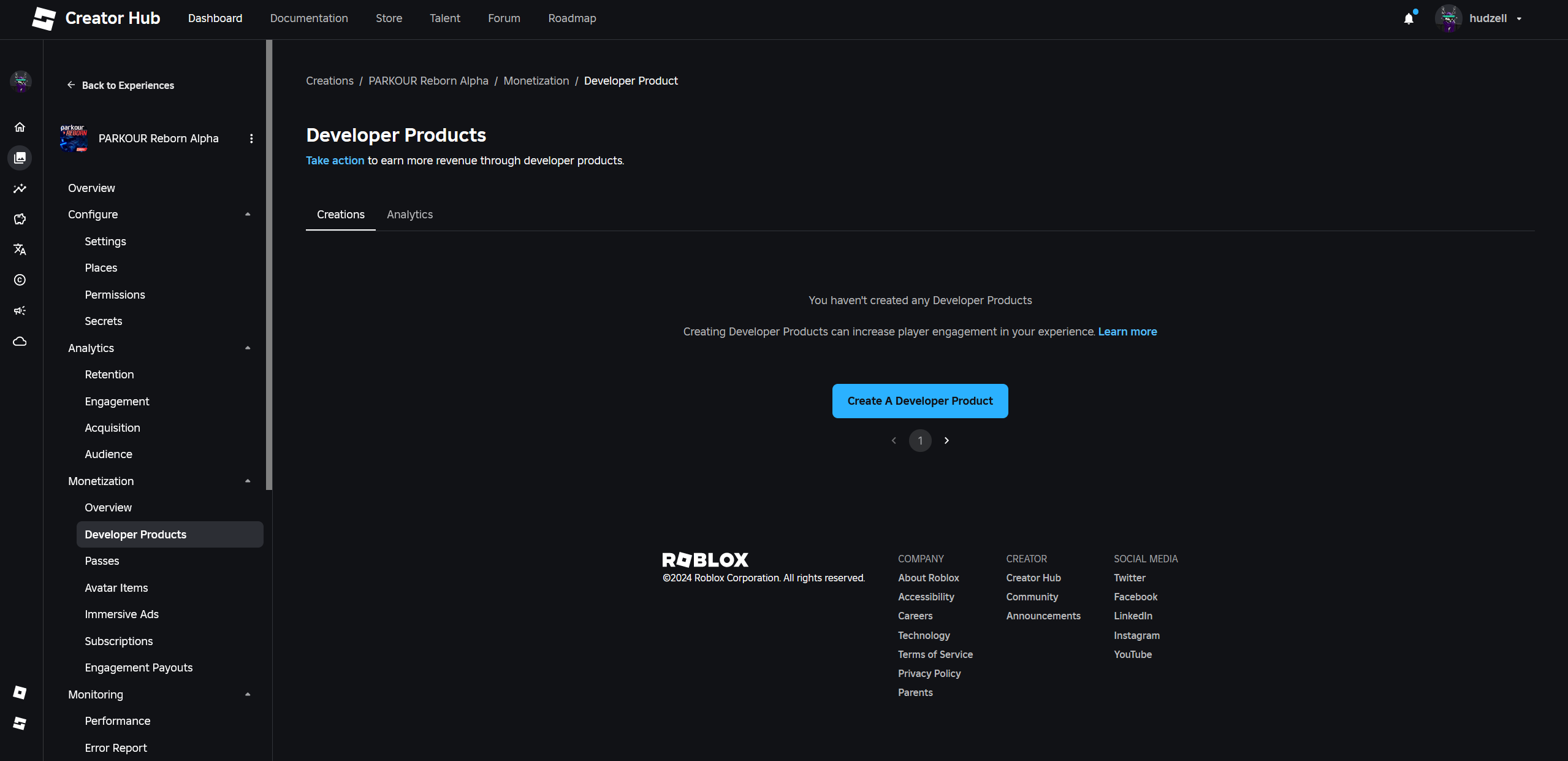1568x761 pixels.
Task: Click the cloud icon in left rail
Action: coord(20,341)
